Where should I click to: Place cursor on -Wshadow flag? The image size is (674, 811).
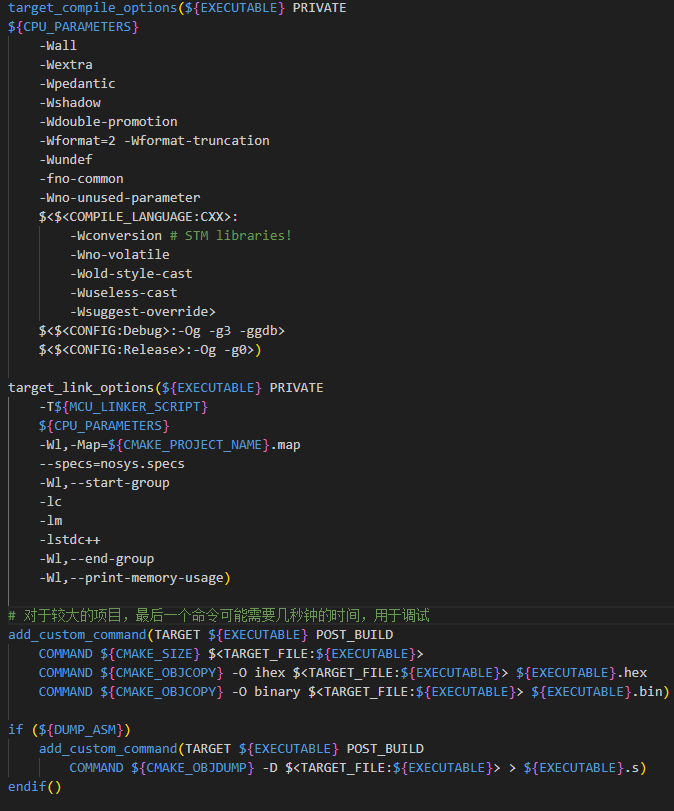pos(70,103)
